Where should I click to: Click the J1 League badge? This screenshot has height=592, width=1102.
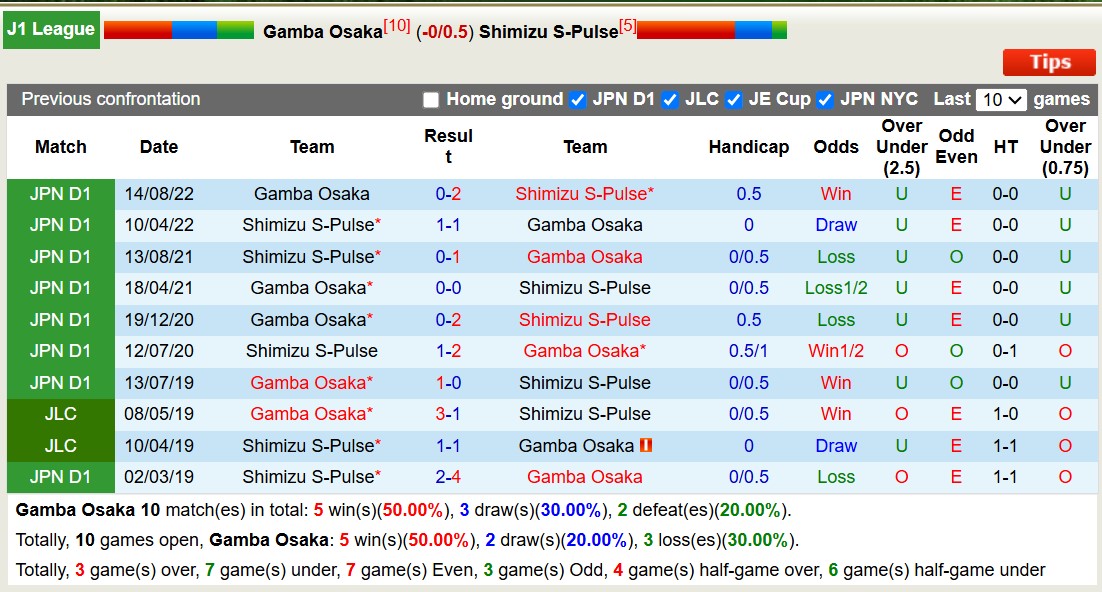coord(51,29)
